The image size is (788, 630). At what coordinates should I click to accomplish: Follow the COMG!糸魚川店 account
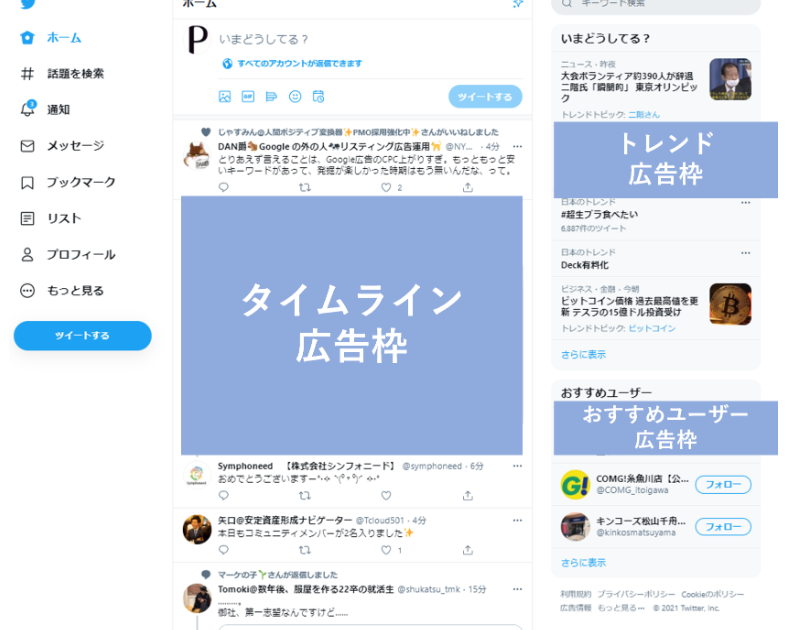click(723, 485)
